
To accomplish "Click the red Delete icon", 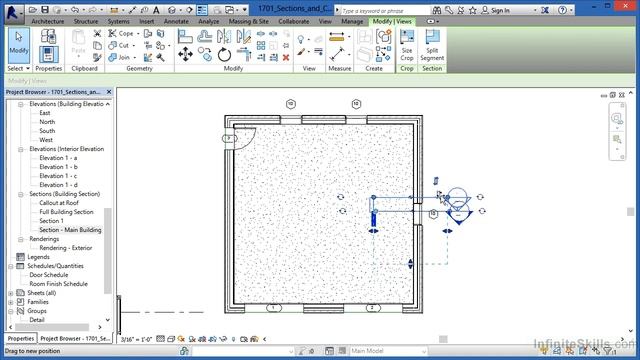I will pyautogui.click(x=286, y=58).
